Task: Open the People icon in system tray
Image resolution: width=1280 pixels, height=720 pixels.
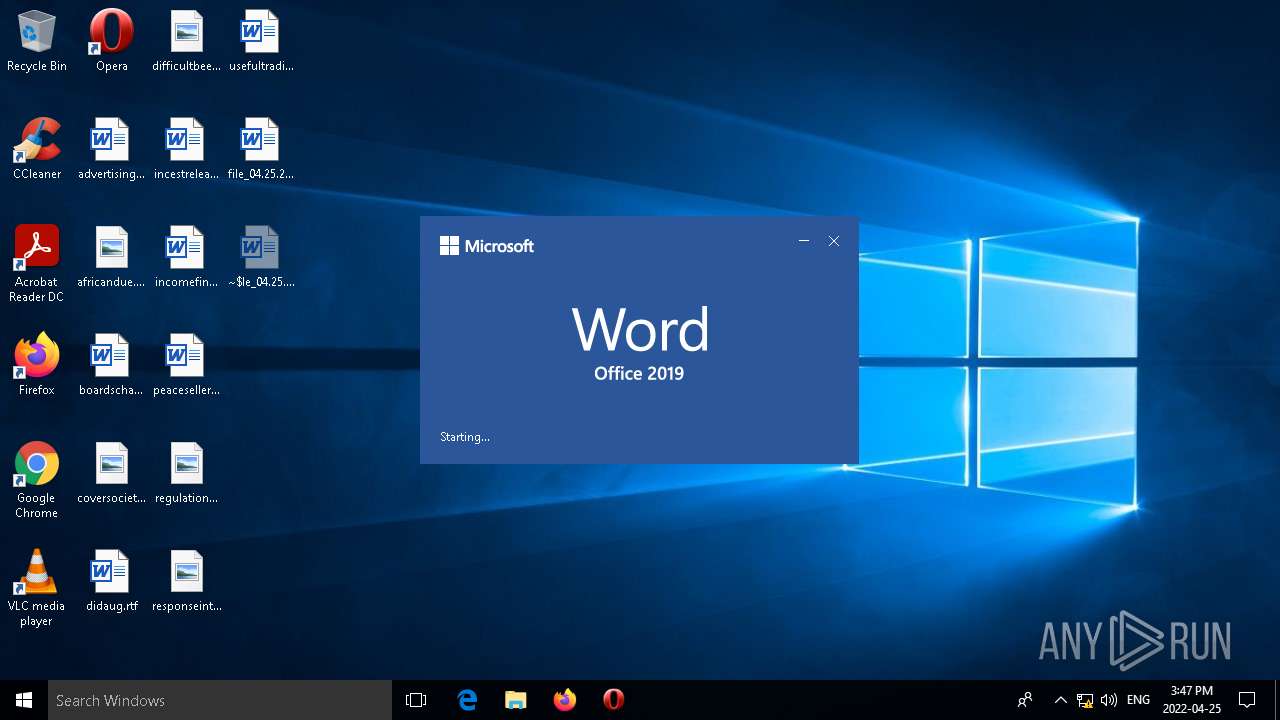Action: pos(1025,700)
